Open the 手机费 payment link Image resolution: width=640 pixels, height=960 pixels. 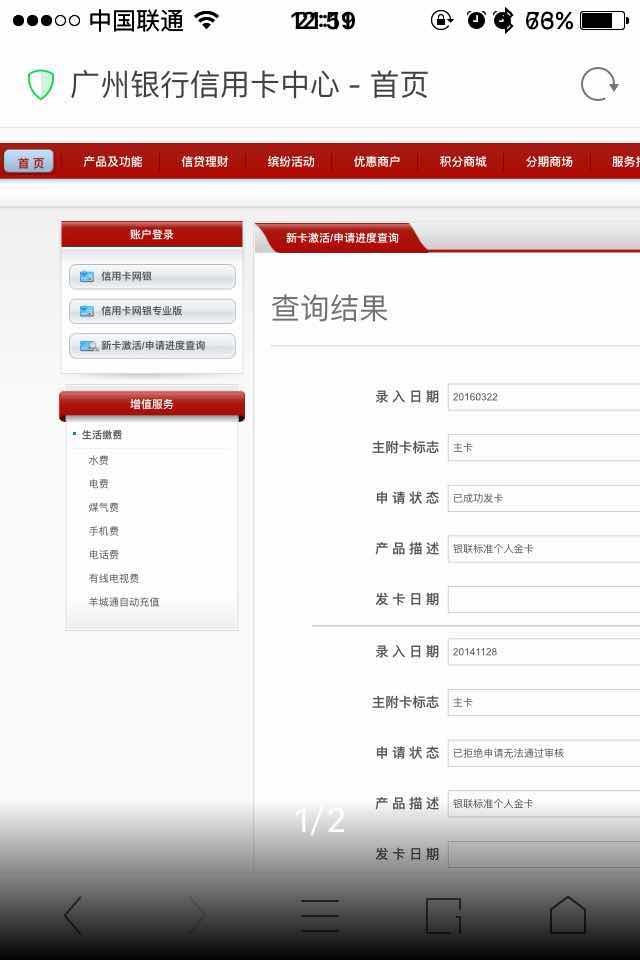(x=104, y=531)
